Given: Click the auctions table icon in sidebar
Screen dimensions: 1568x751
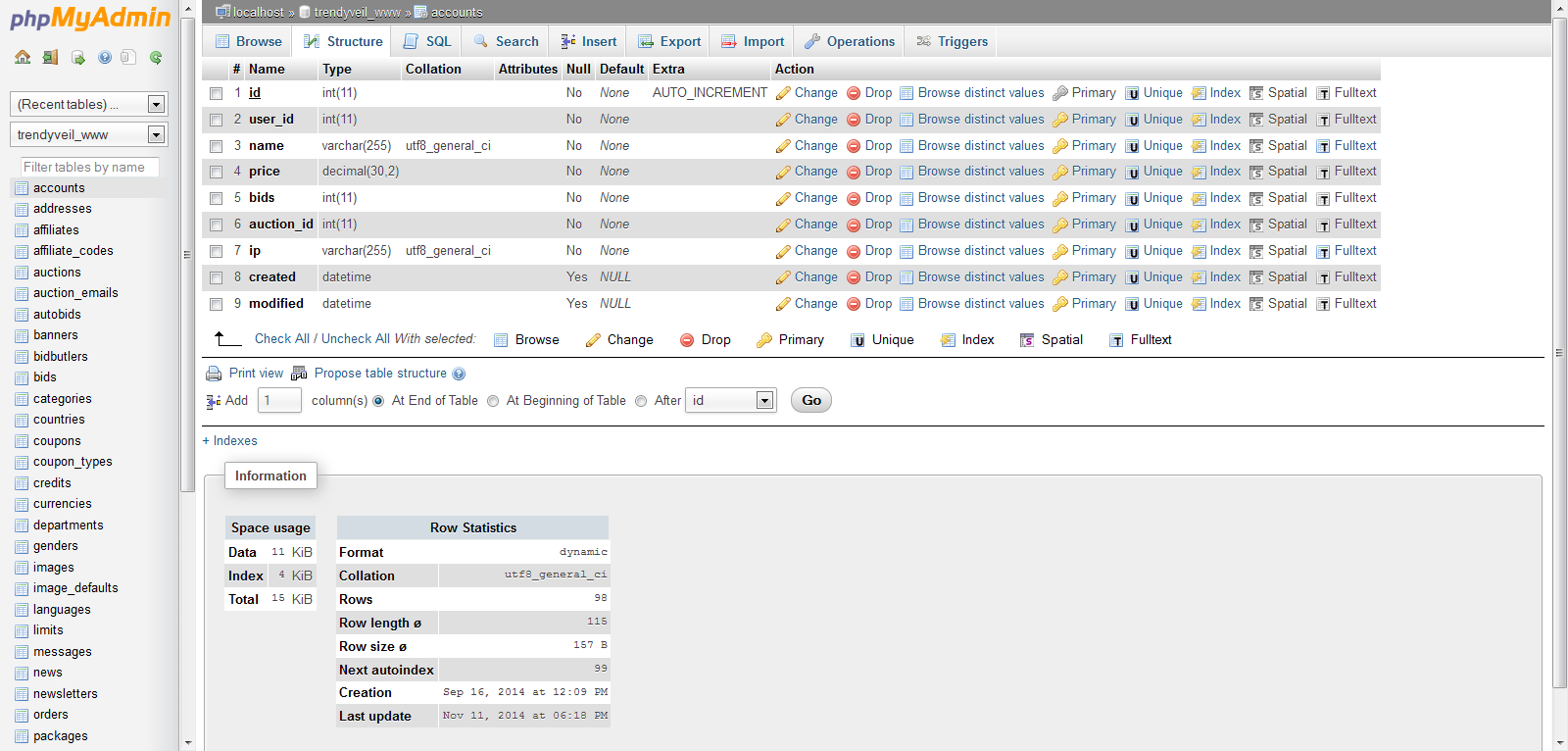Looking at the screenshot, I should pos(22,273).
